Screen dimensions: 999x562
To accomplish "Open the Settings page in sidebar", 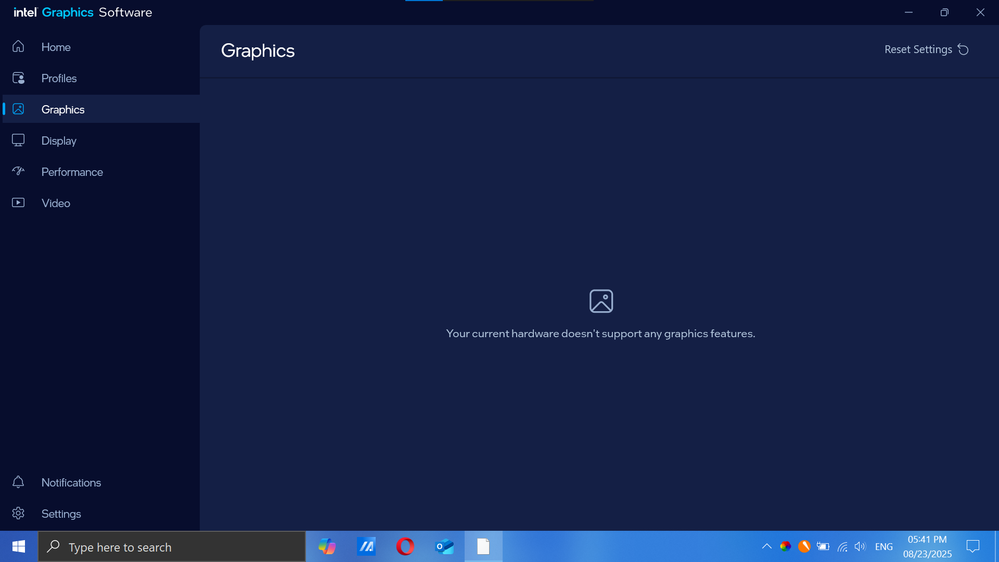I will [x=100, y=514].
